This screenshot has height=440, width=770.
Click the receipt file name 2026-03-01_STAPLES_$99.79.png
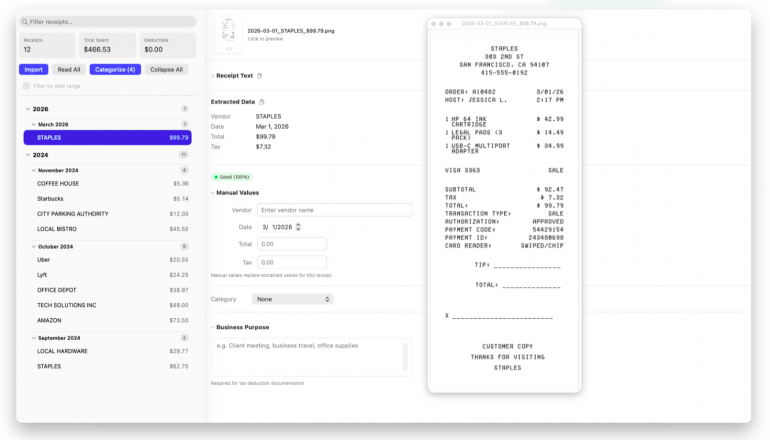point(291,30)
